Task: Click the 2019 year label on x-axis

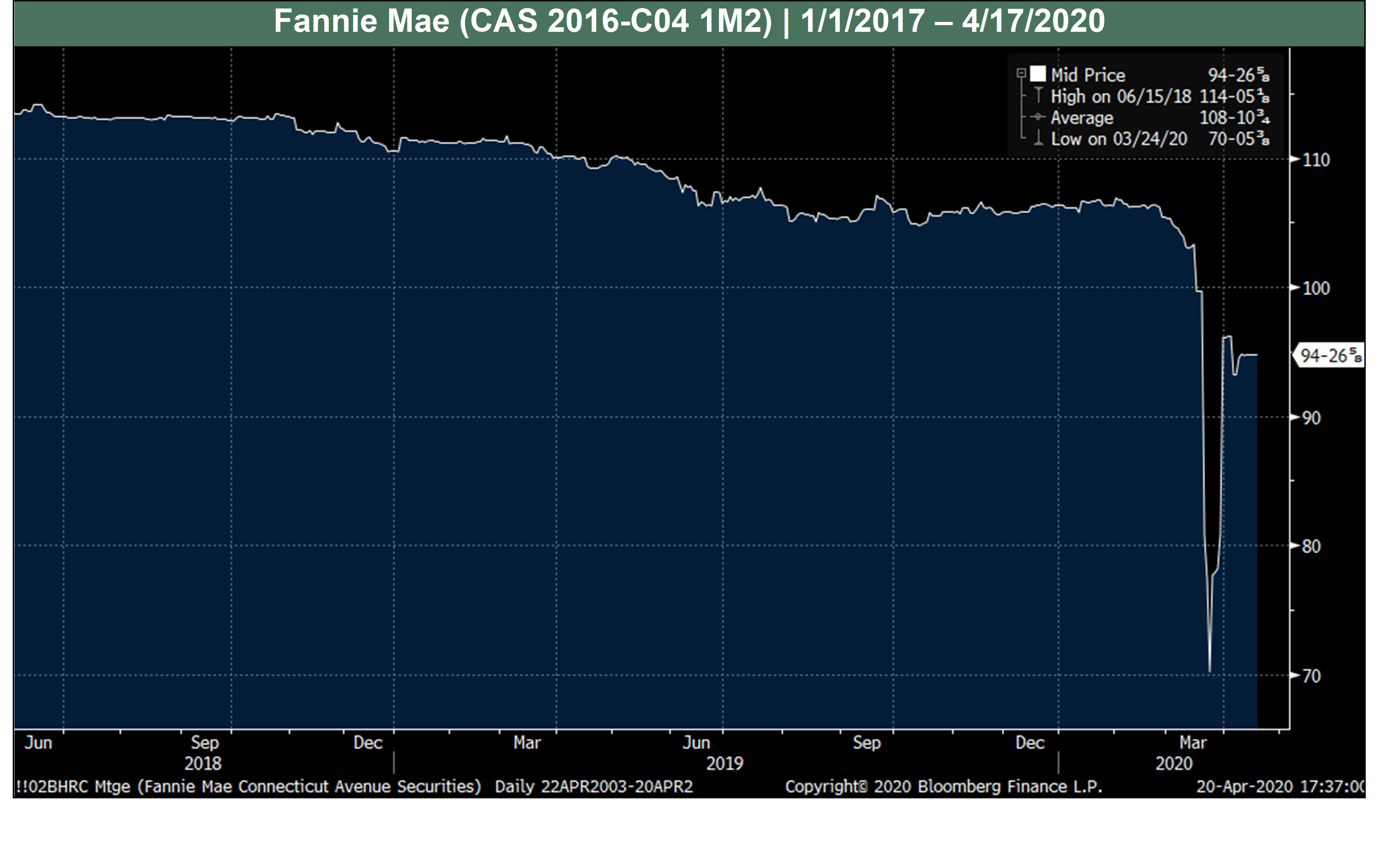Action: click(x=724, y=763)
